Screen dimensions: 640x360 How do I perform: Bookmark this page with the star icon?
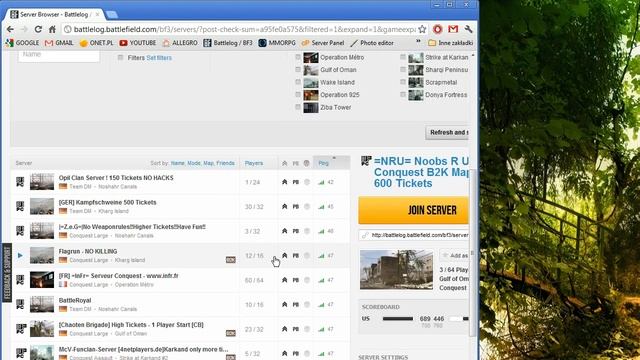pos(422,29)
